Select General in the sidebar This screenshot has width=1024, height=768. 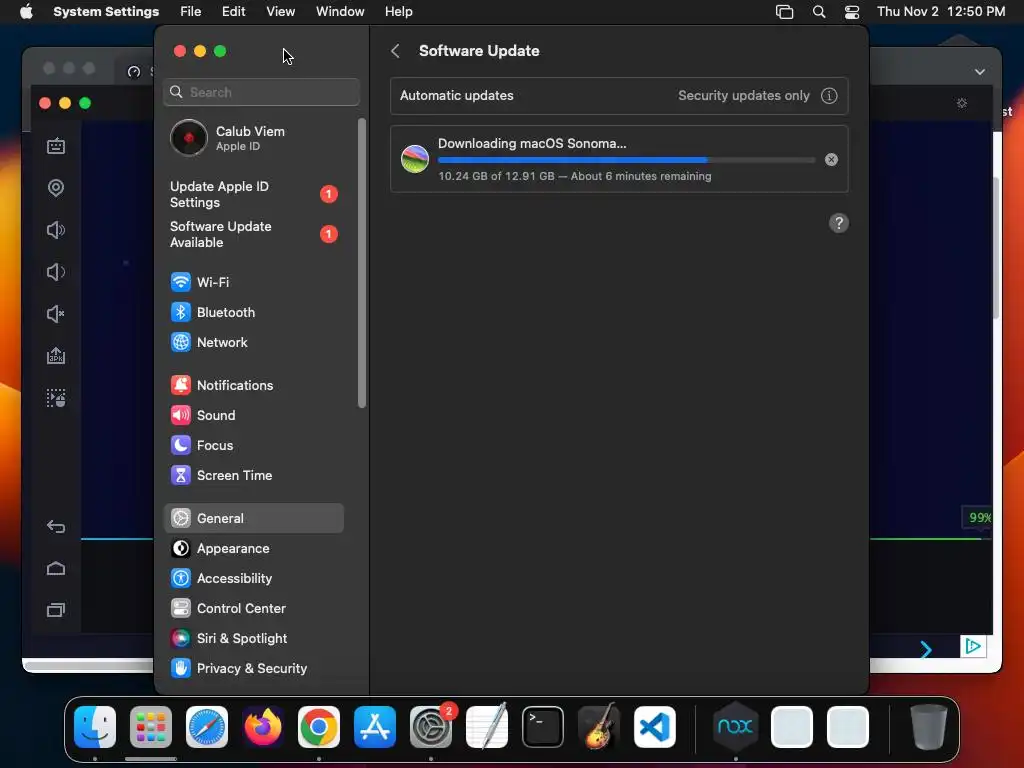(x=253, y=519)
